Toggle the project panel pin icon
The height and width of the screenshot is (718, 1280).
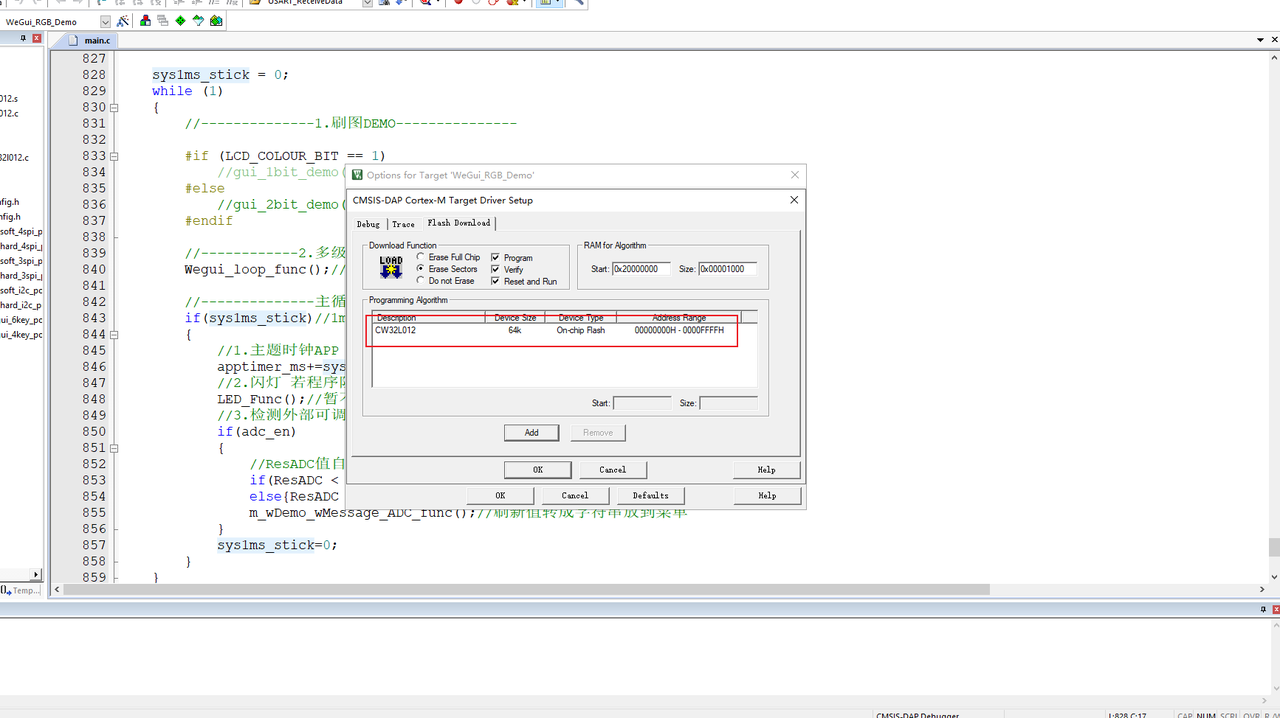pos(24,38)
